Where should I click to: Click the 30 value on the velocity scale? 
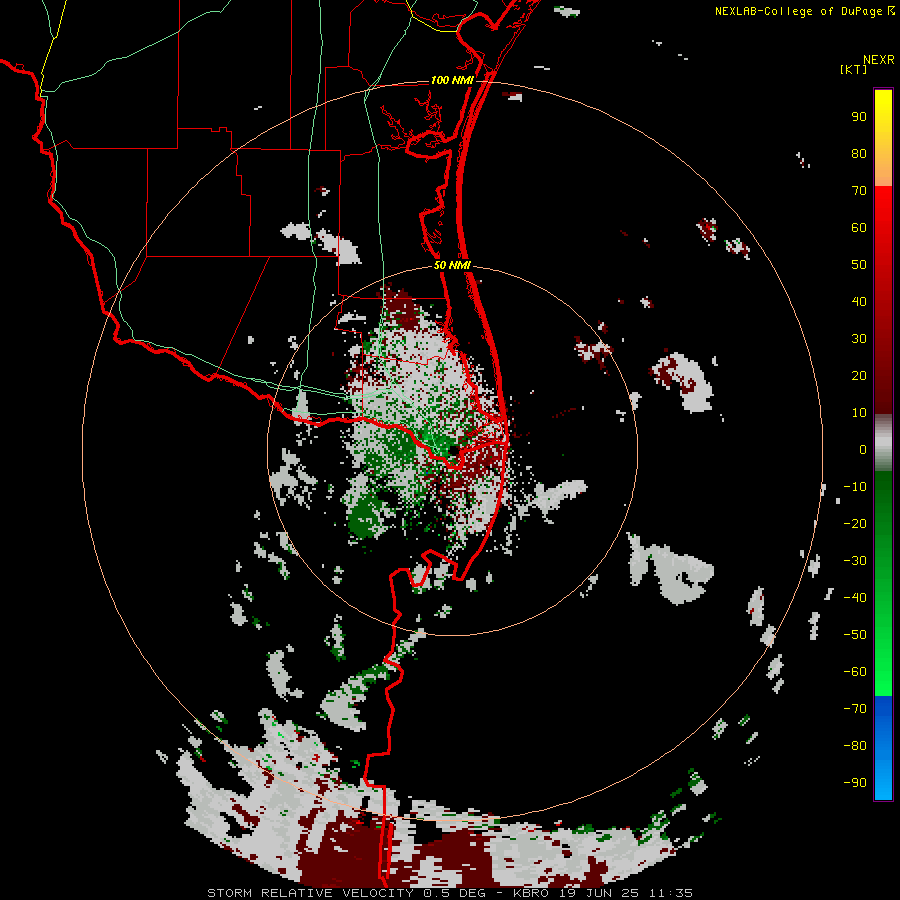tap(859, 339)
